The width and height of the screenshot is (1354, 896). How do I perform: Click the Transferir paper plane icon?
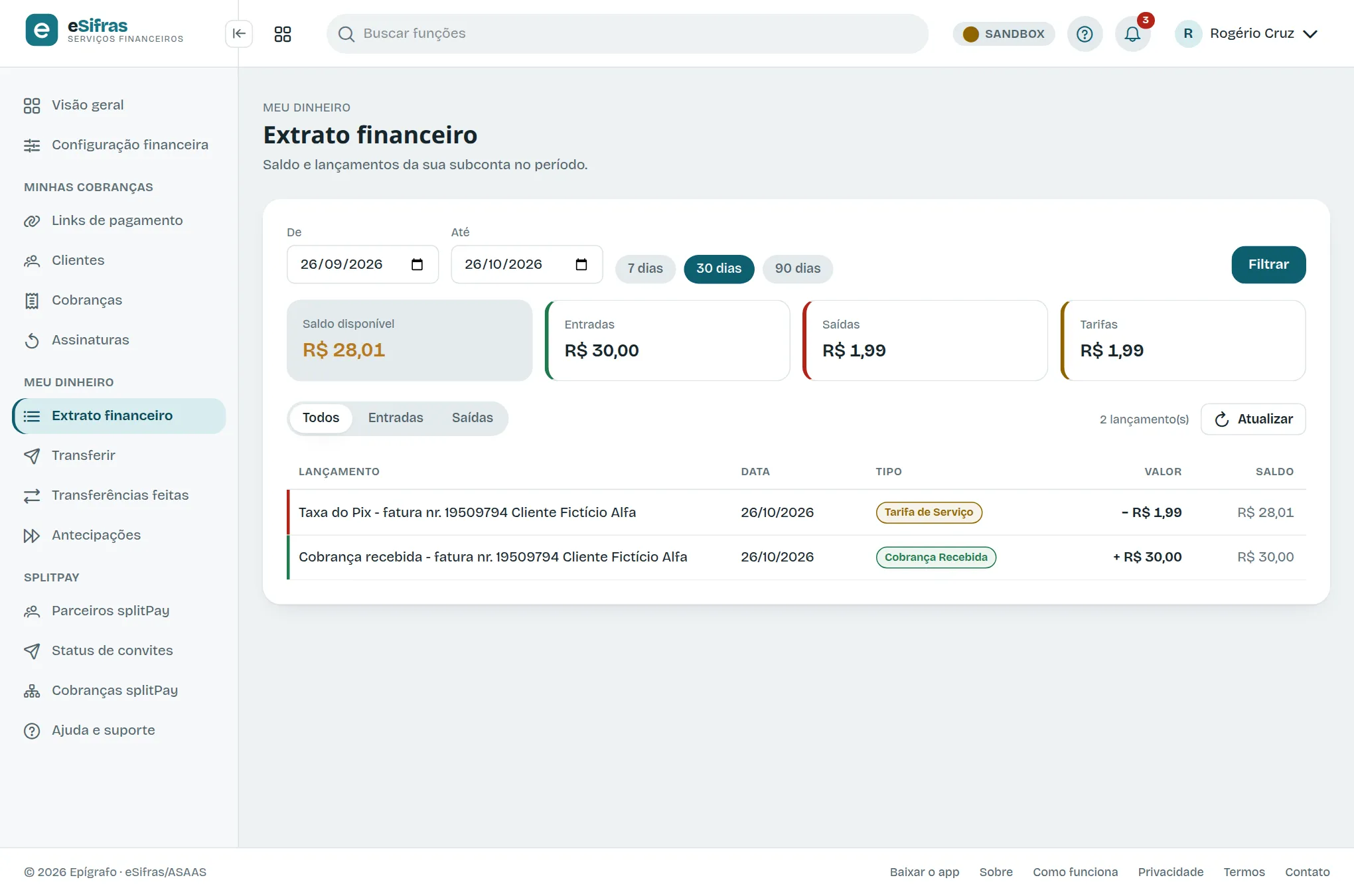32,456
